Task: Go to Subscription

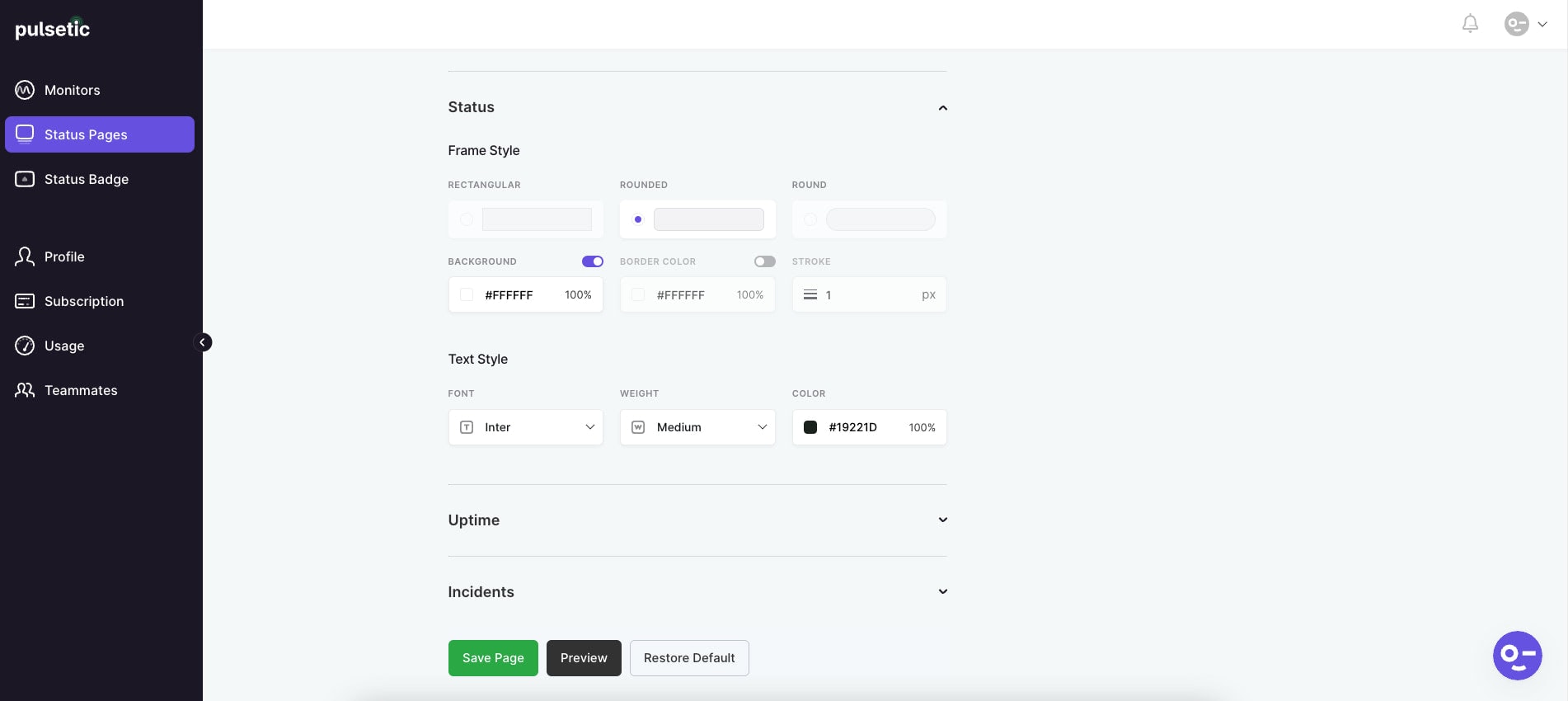Action: [x=84, y=301]
